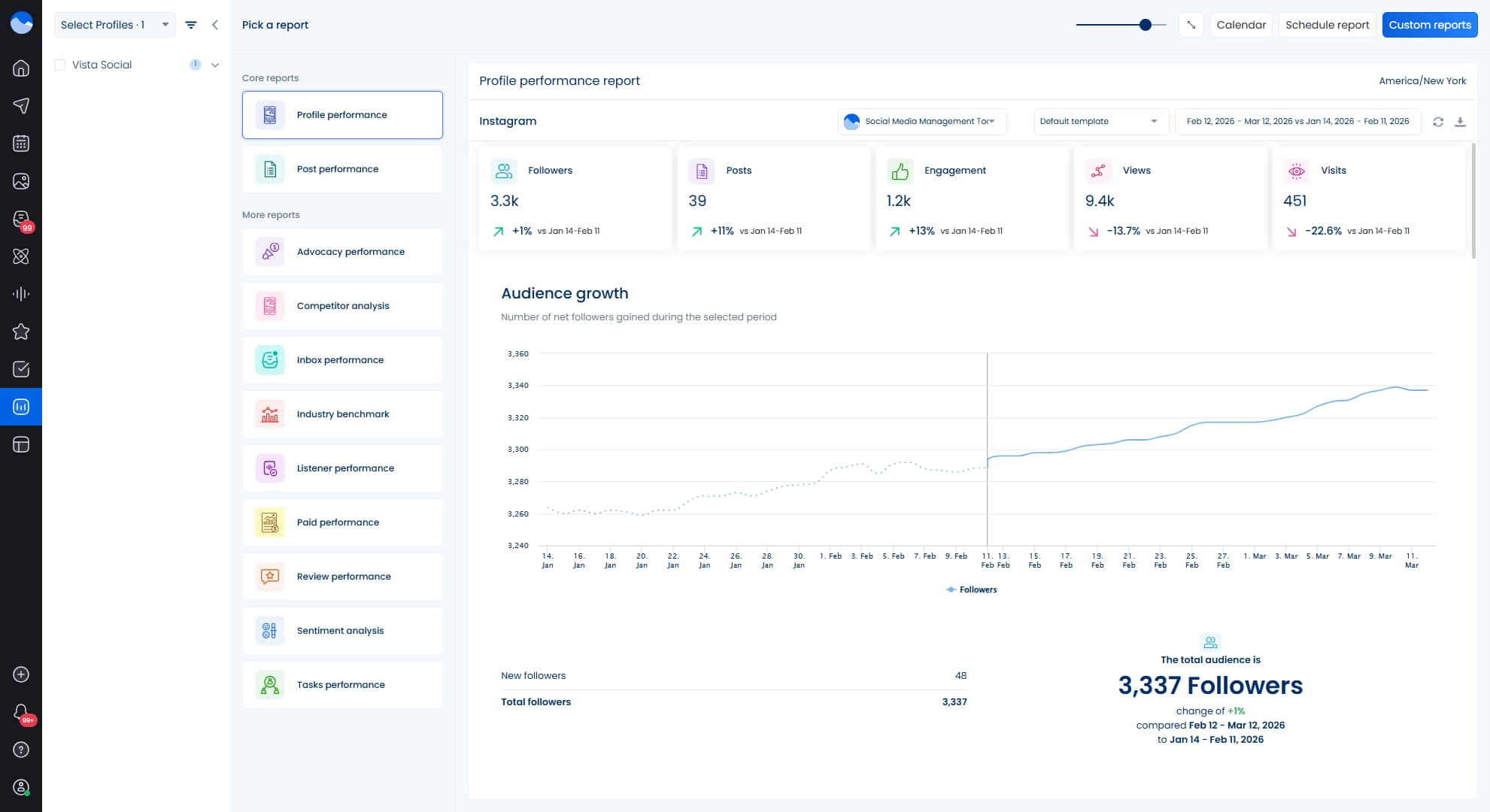Toggle the Vista Social profile checkbox
Image resolution: width=1490 pixels, height=812 pixels.
59,65
